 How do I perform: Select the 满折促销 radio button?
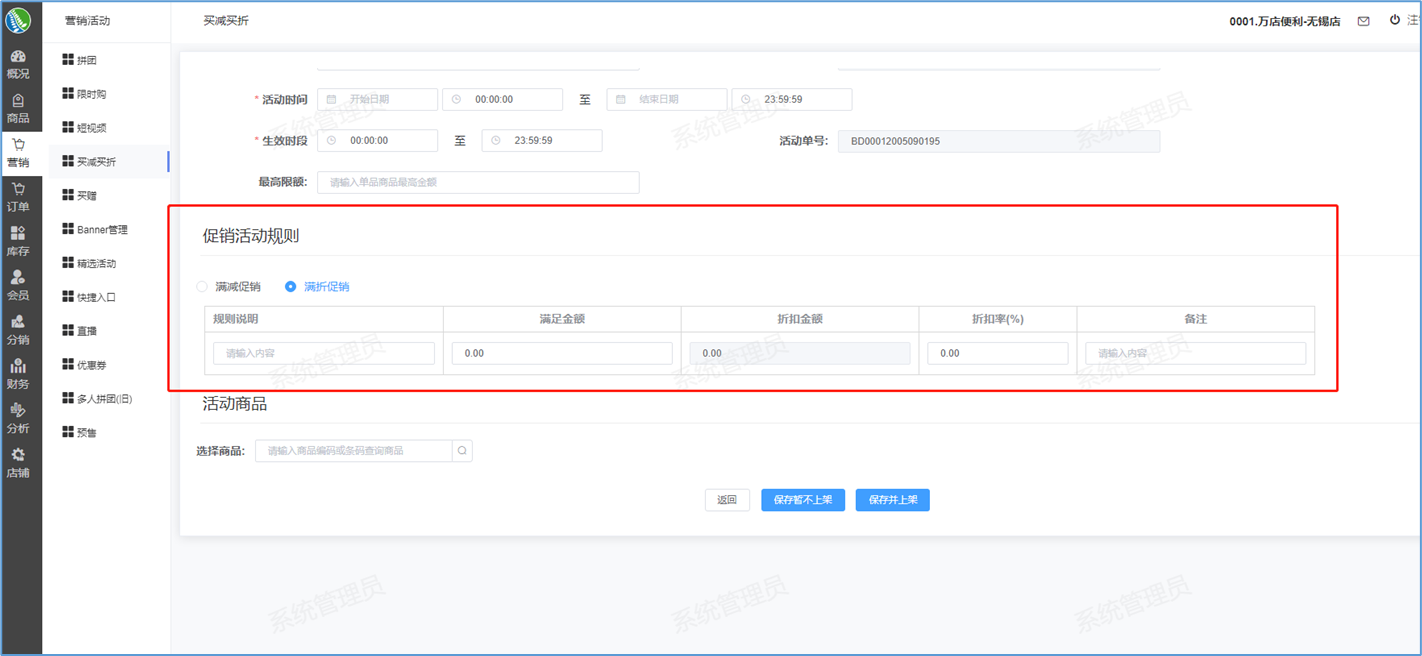291,287
